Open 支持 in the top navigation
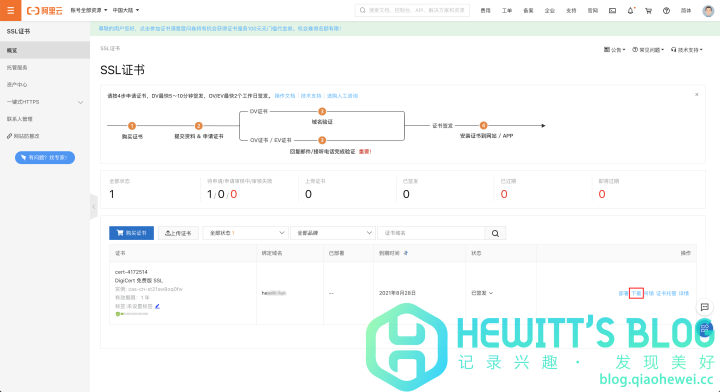Image resolution: width=720 pixels, height=392 pixels. (x=571, y=11)
